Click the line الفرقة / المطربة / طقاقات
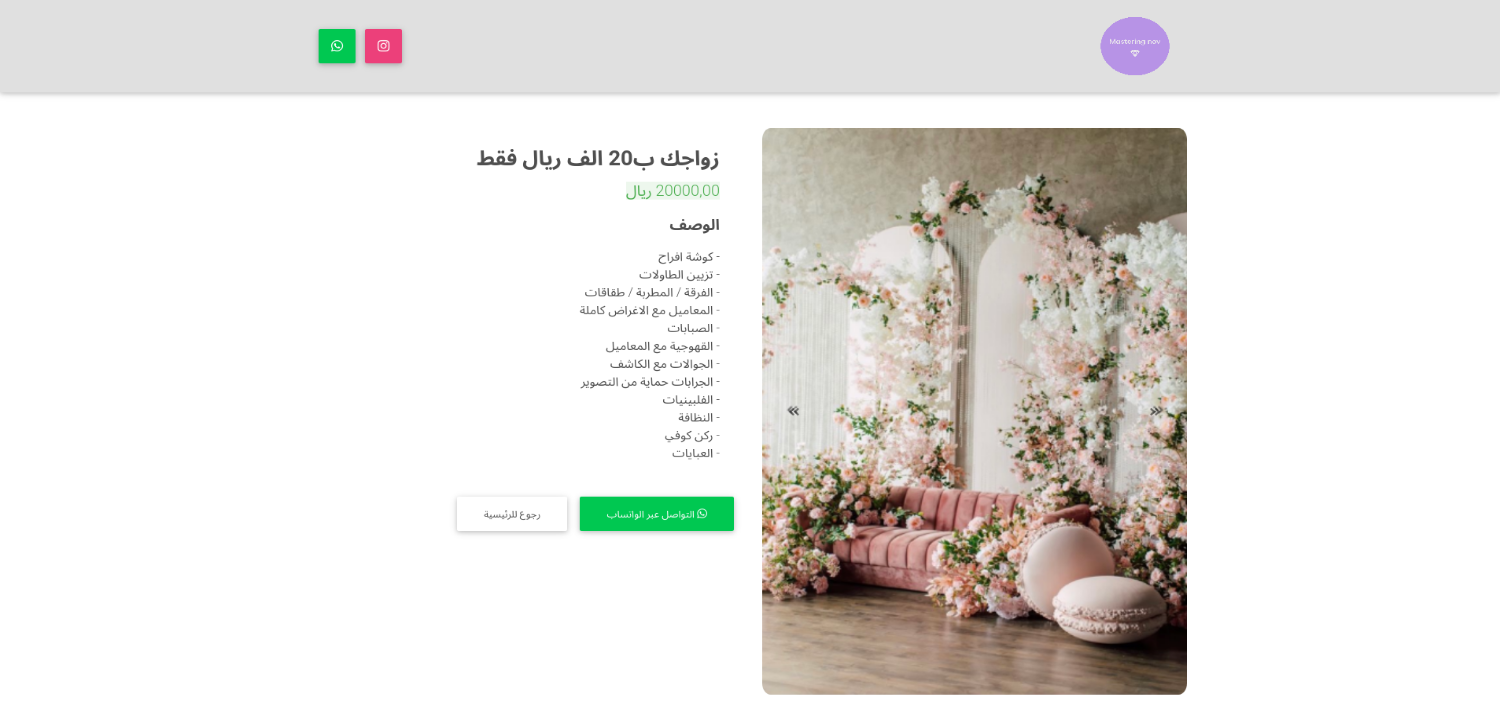 pyautogui.click(x=652, y=293)
